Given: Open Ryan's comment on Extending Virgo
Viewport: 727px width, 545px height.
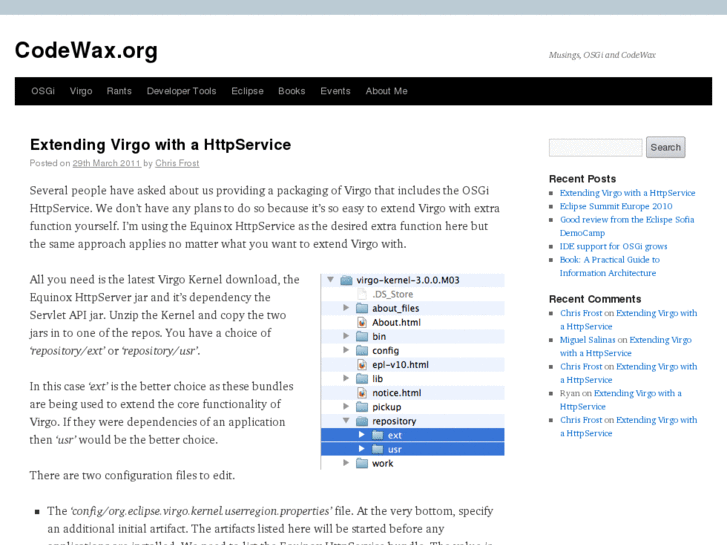Looking at the screenshot, I should click(x=620, y=400).
